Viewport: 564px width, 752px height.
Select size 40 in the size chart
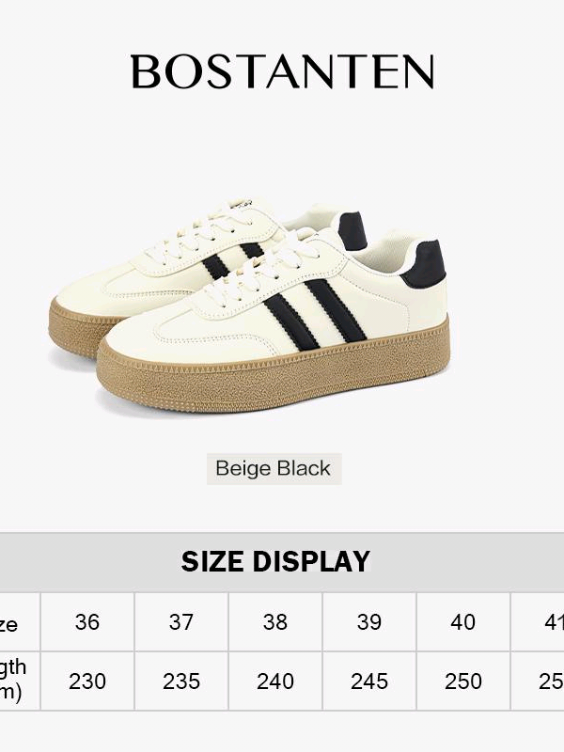pos(463,622)
